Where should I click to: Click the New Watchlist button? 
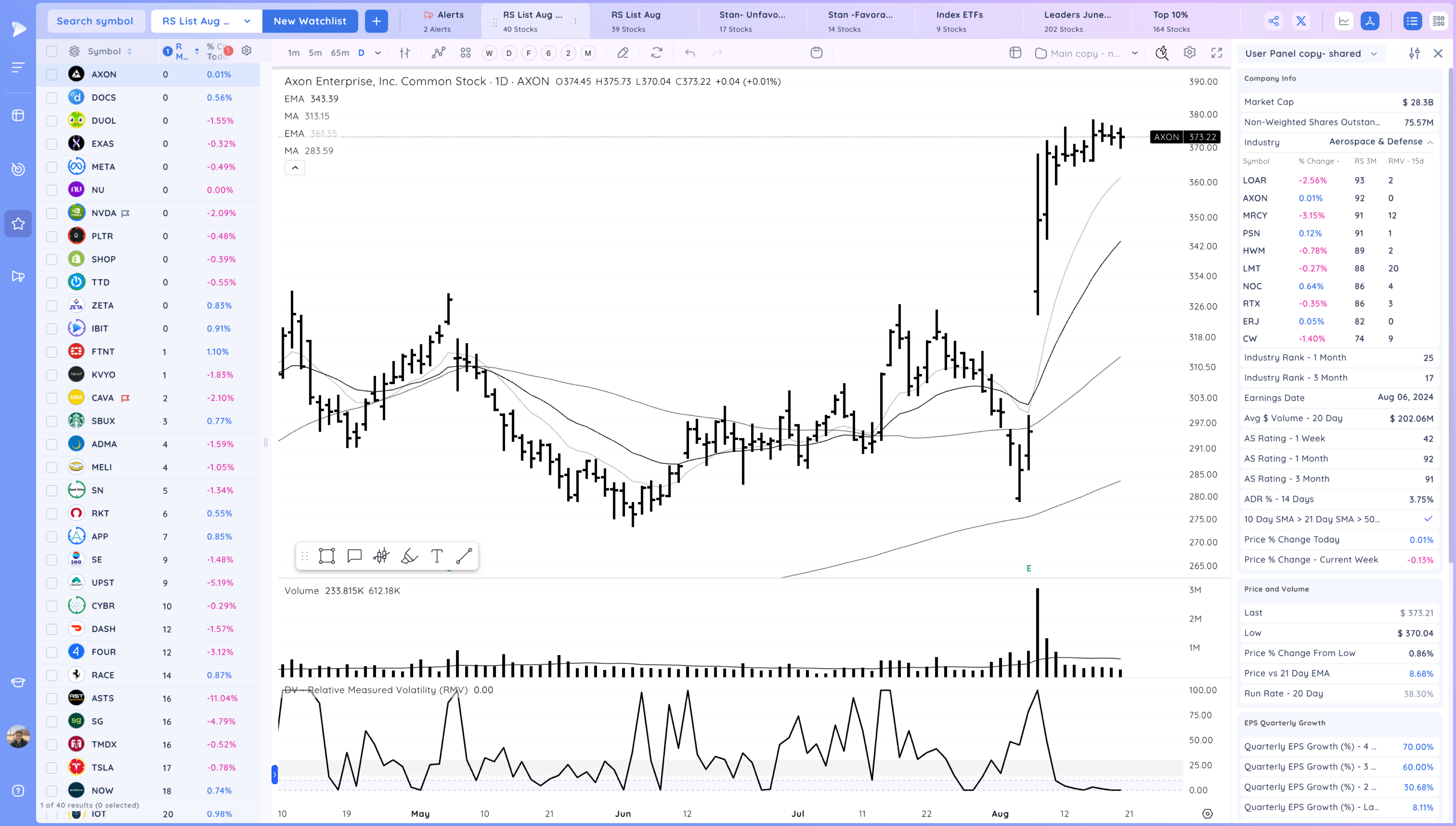[x=310, y=21]
